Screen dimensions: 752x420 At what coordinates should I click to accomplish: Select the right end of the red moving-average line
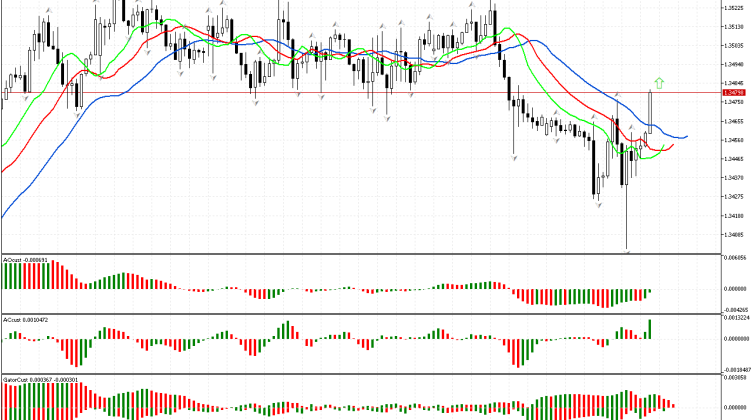tap(673, 145)
